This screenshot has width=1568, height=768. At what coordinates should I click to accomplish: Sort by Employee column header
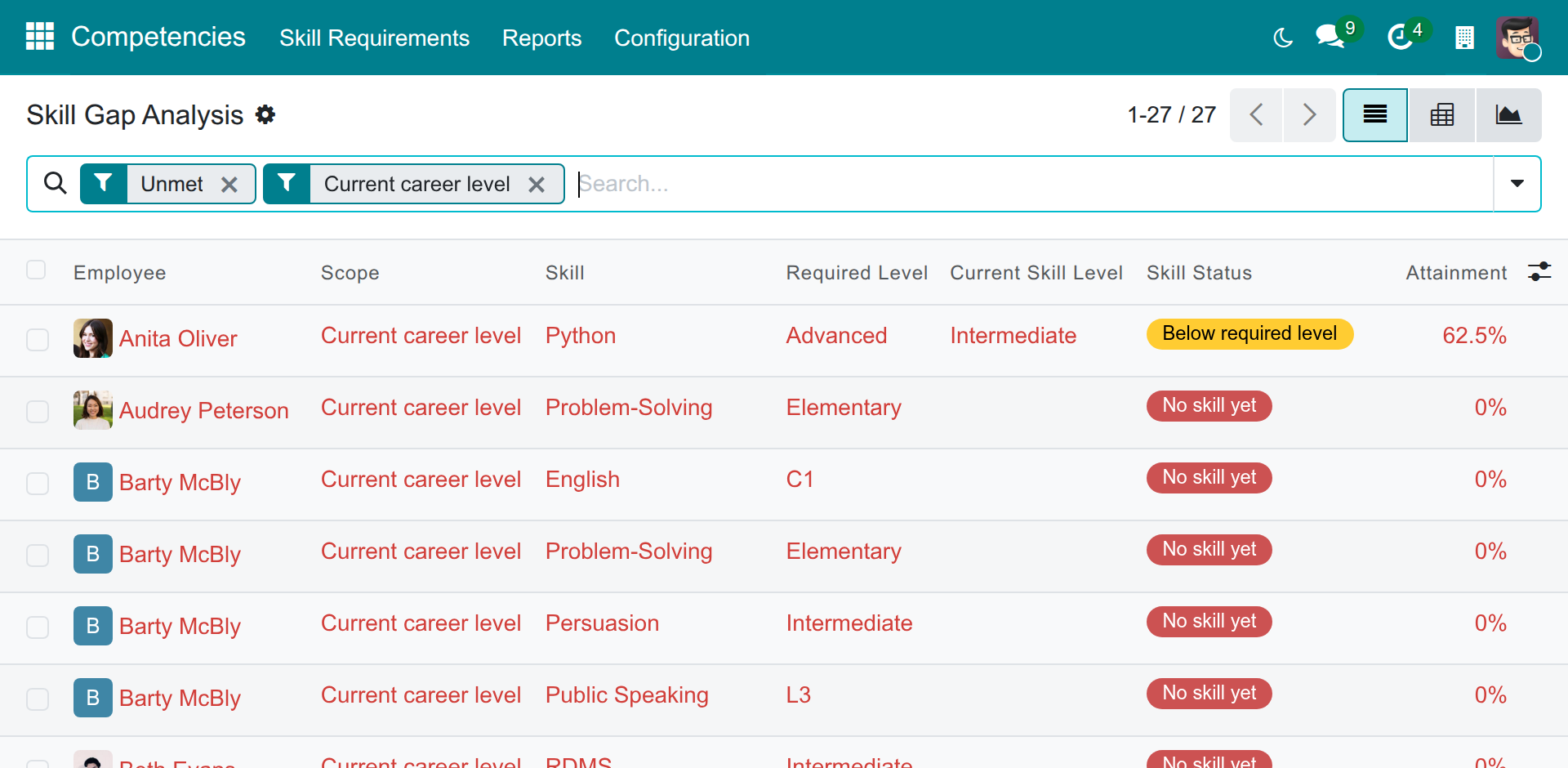(x=120, y=273)
